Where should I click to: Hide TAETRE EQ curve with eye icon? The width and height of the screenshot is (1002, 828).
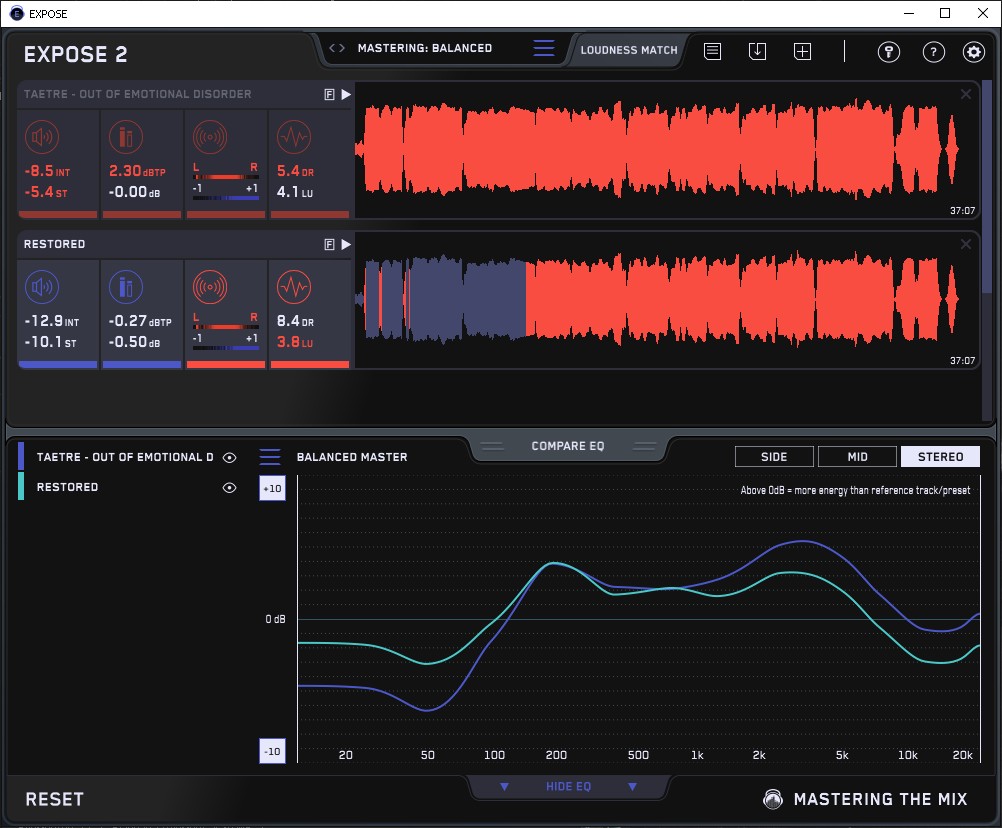pos(229,457)
